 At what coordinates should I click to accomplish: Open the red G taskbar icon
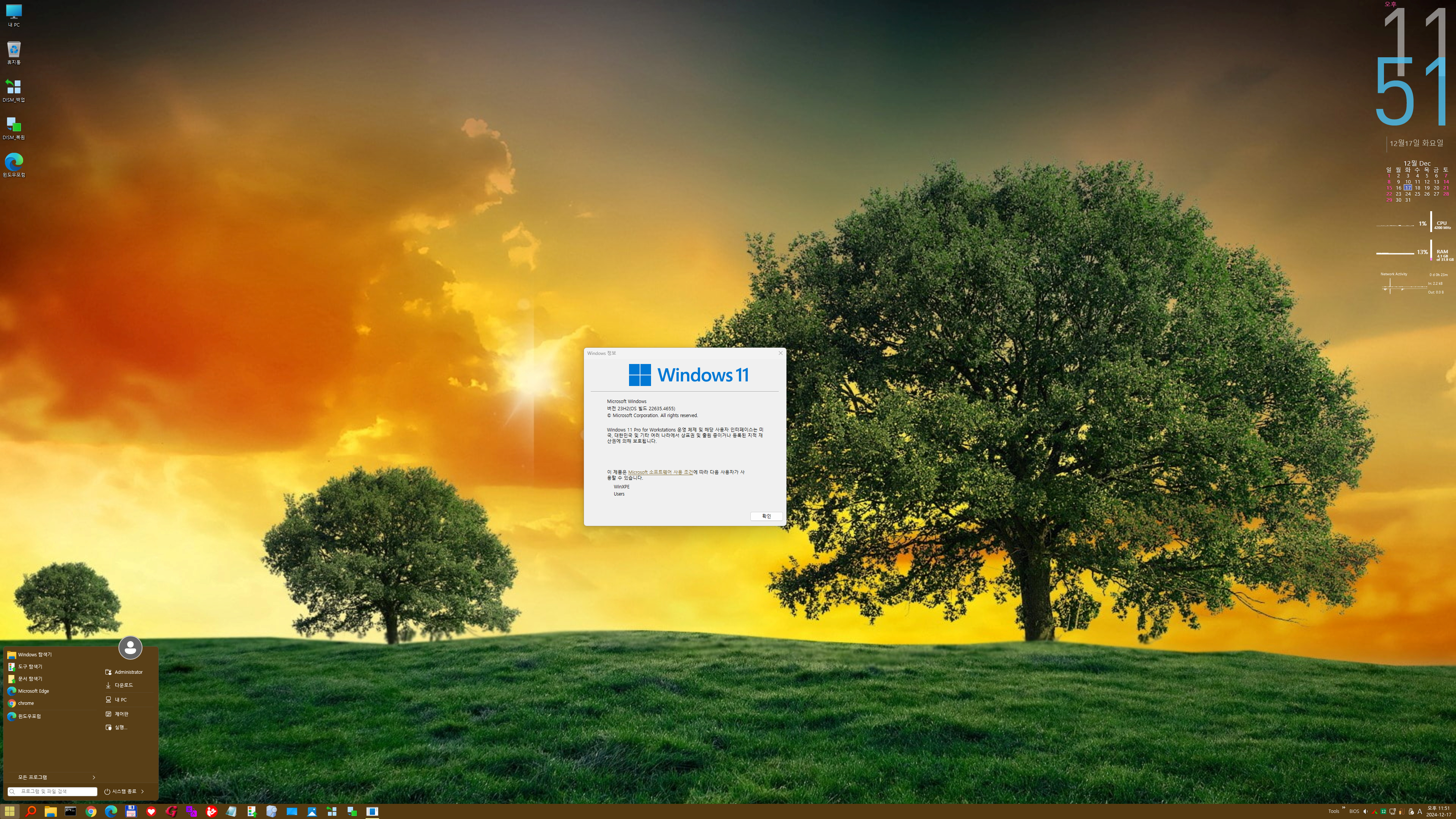tap(171, 811)
